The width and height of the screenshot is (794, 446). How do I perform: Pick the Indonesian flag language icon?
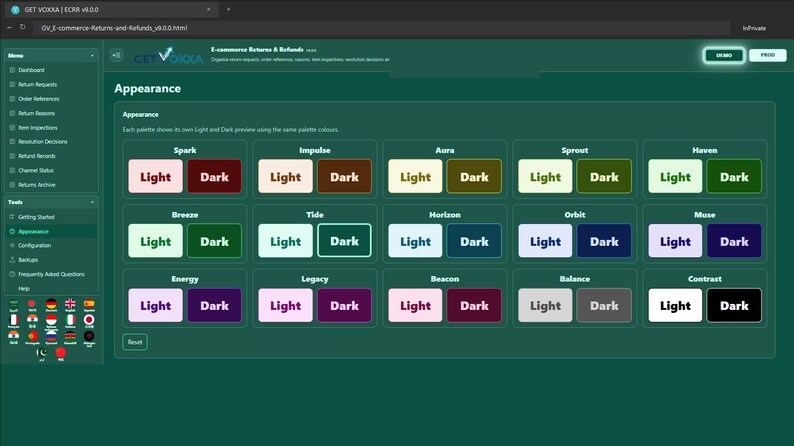(51, 319)
